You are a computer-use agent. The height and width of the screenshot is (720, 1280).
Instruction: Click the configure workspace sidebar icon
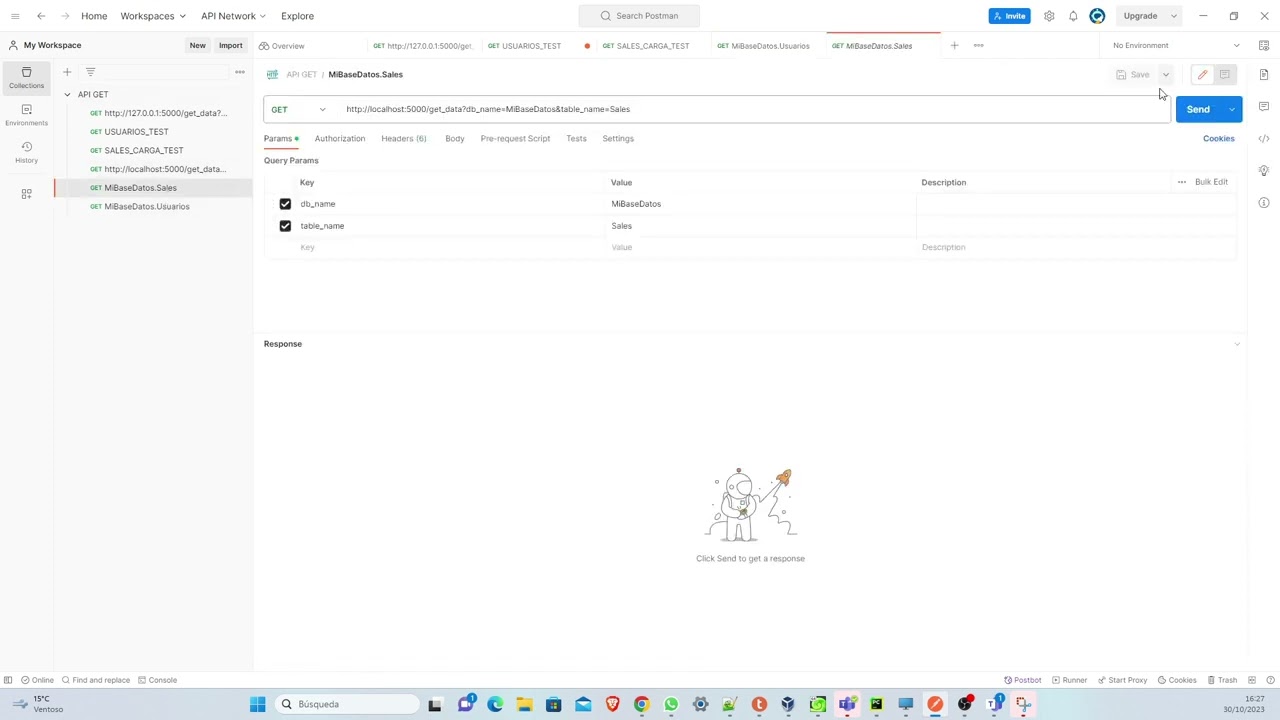click(26, 193)
